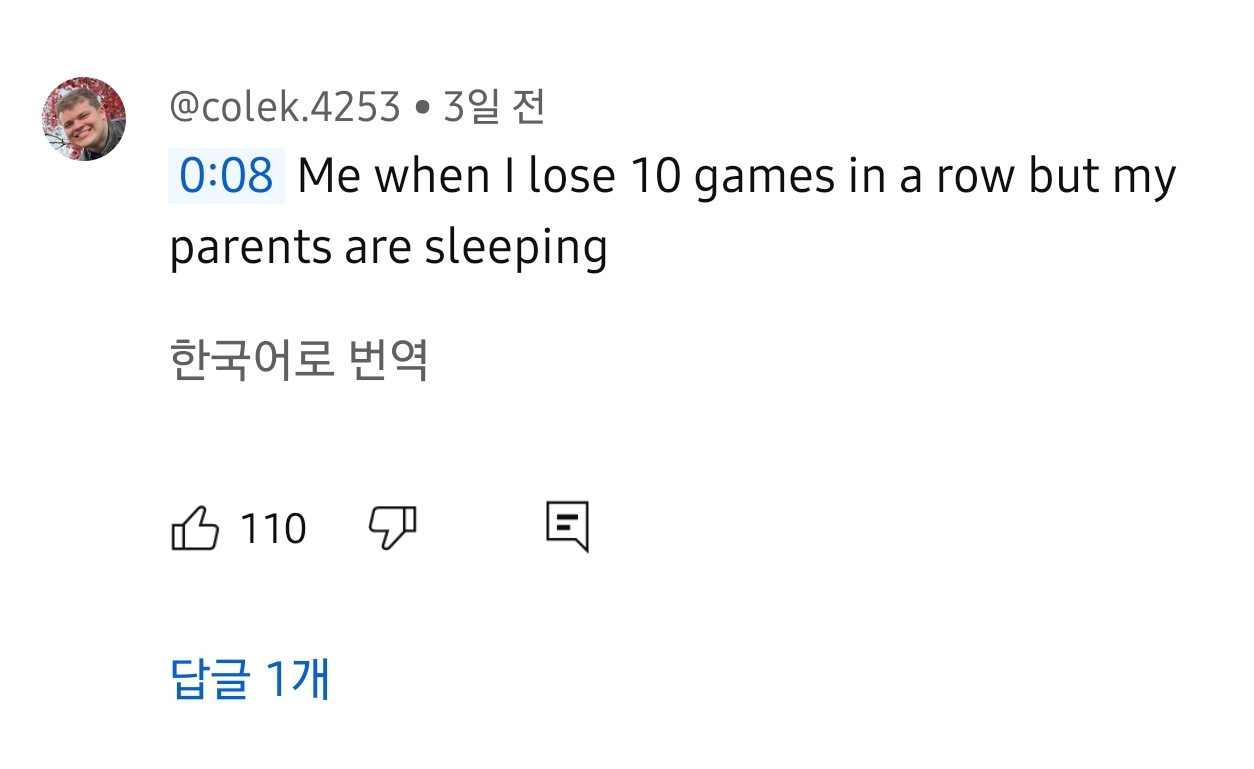Open colek.4253's profile picture
Image resolution: width=1254 pixels, height=769 pixels.
tap(84, 119)
